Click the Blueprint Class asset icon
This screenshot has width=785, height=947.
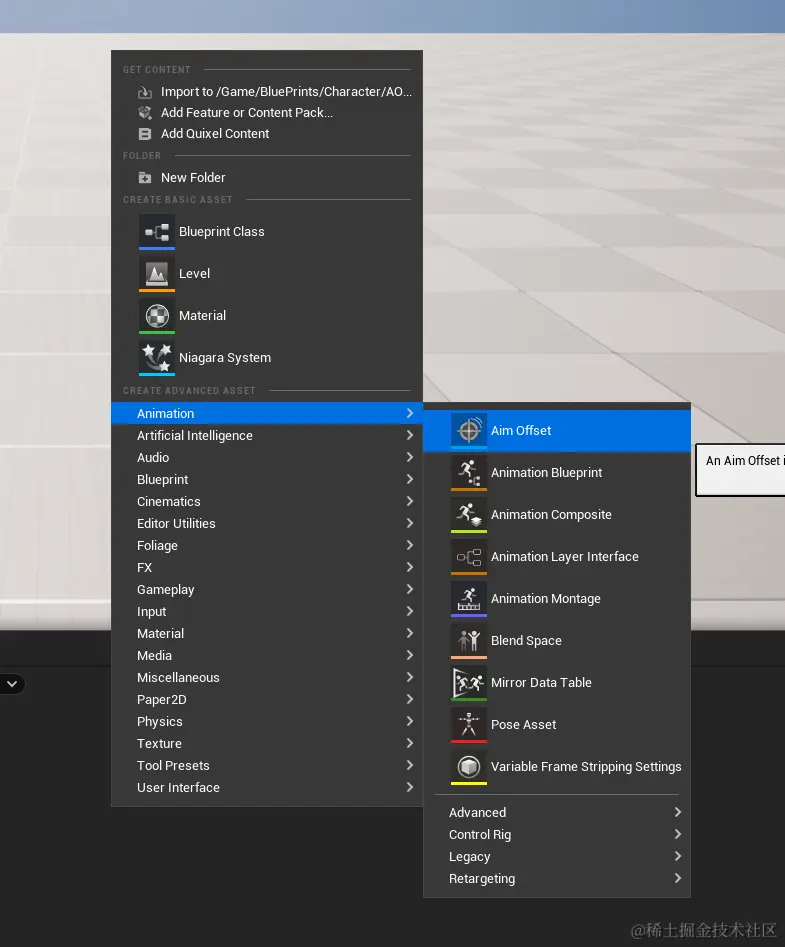point(157,232)
